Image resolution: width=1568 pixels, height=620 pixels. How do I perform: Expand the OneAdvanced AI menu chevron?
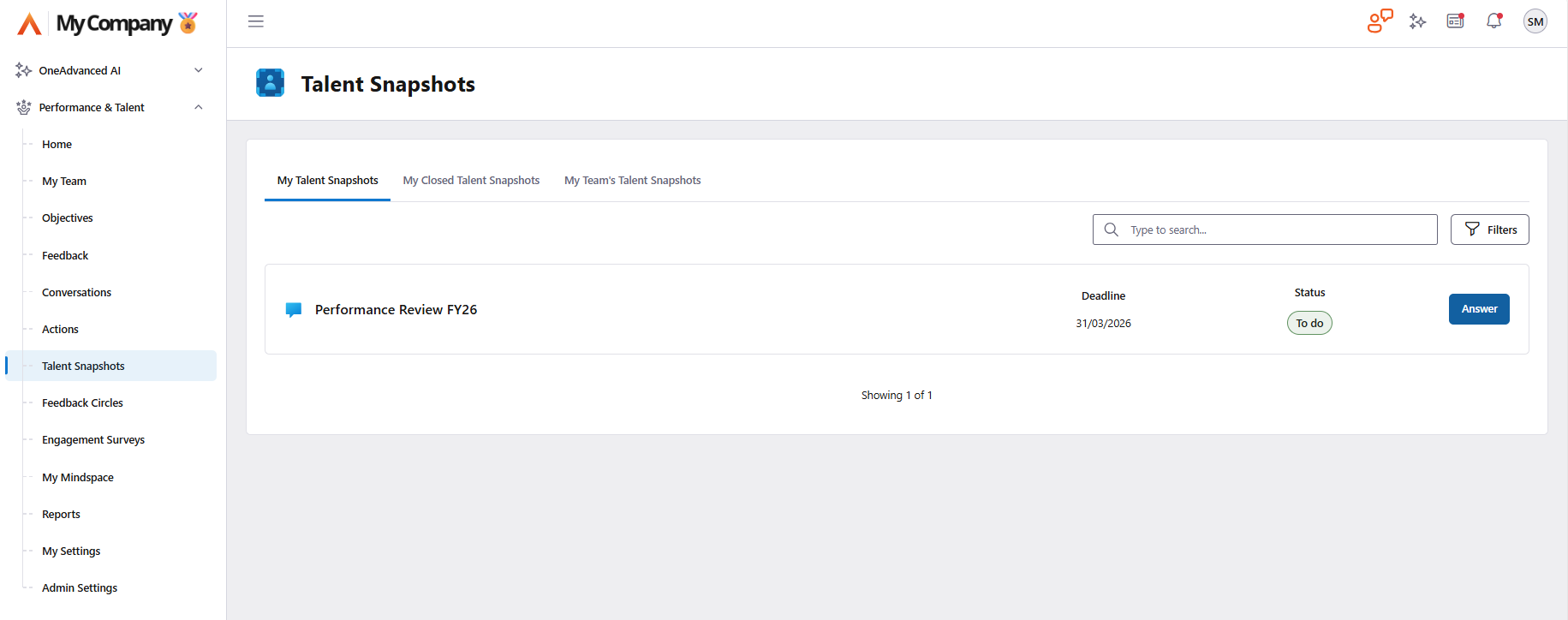pos(199,70)
